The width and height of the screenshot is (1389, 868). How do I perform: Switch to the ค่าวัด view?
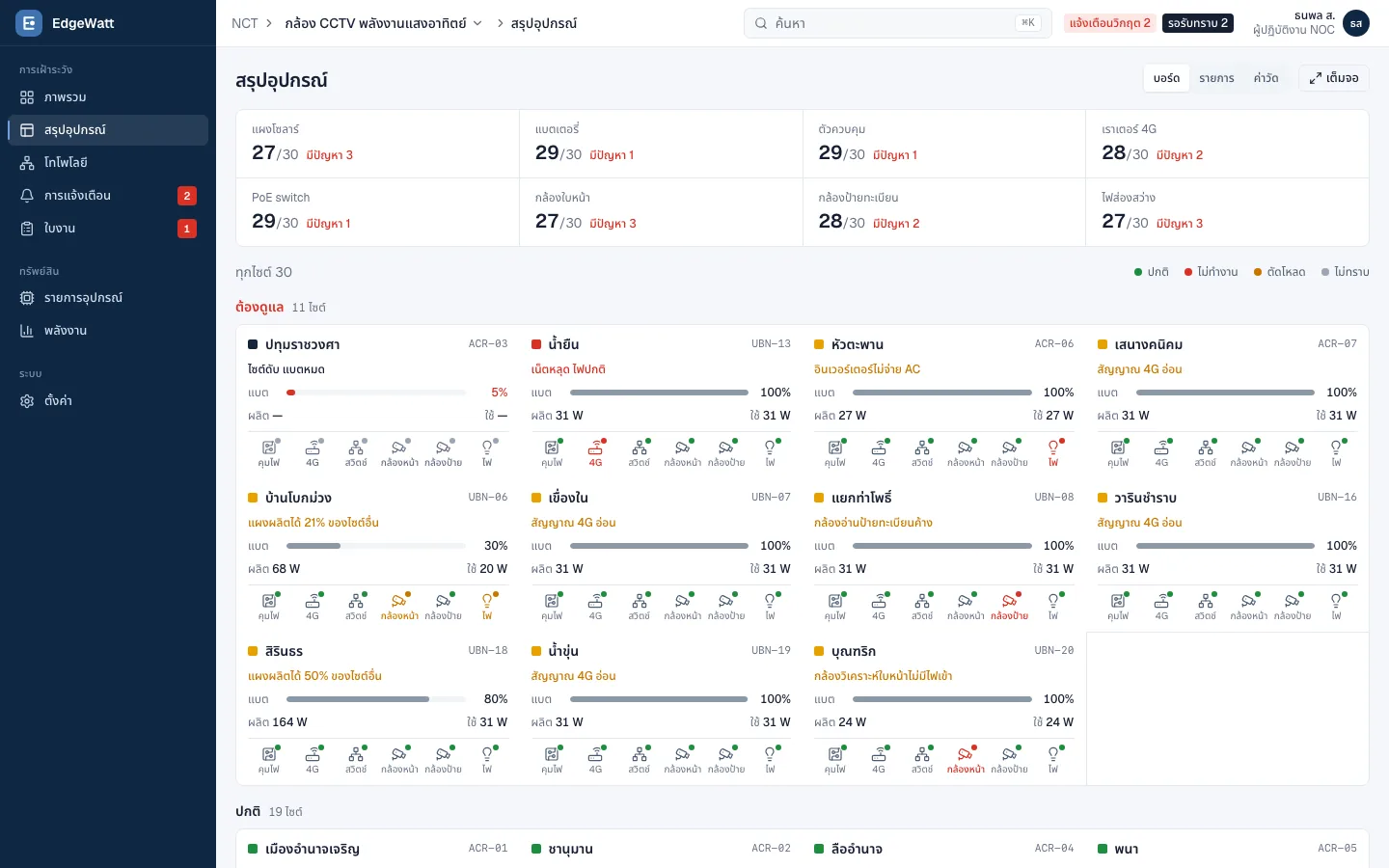coord(1266,78)
